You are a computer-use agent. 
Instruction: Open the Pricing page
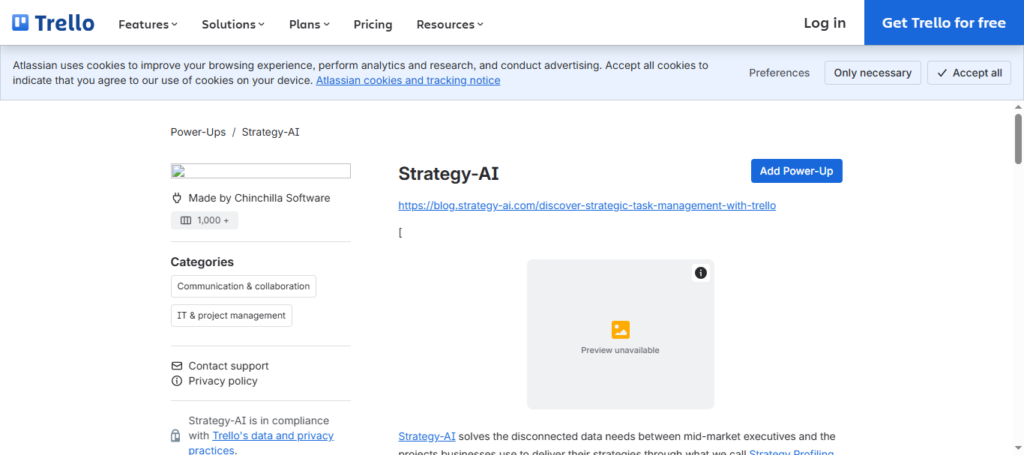373,24
